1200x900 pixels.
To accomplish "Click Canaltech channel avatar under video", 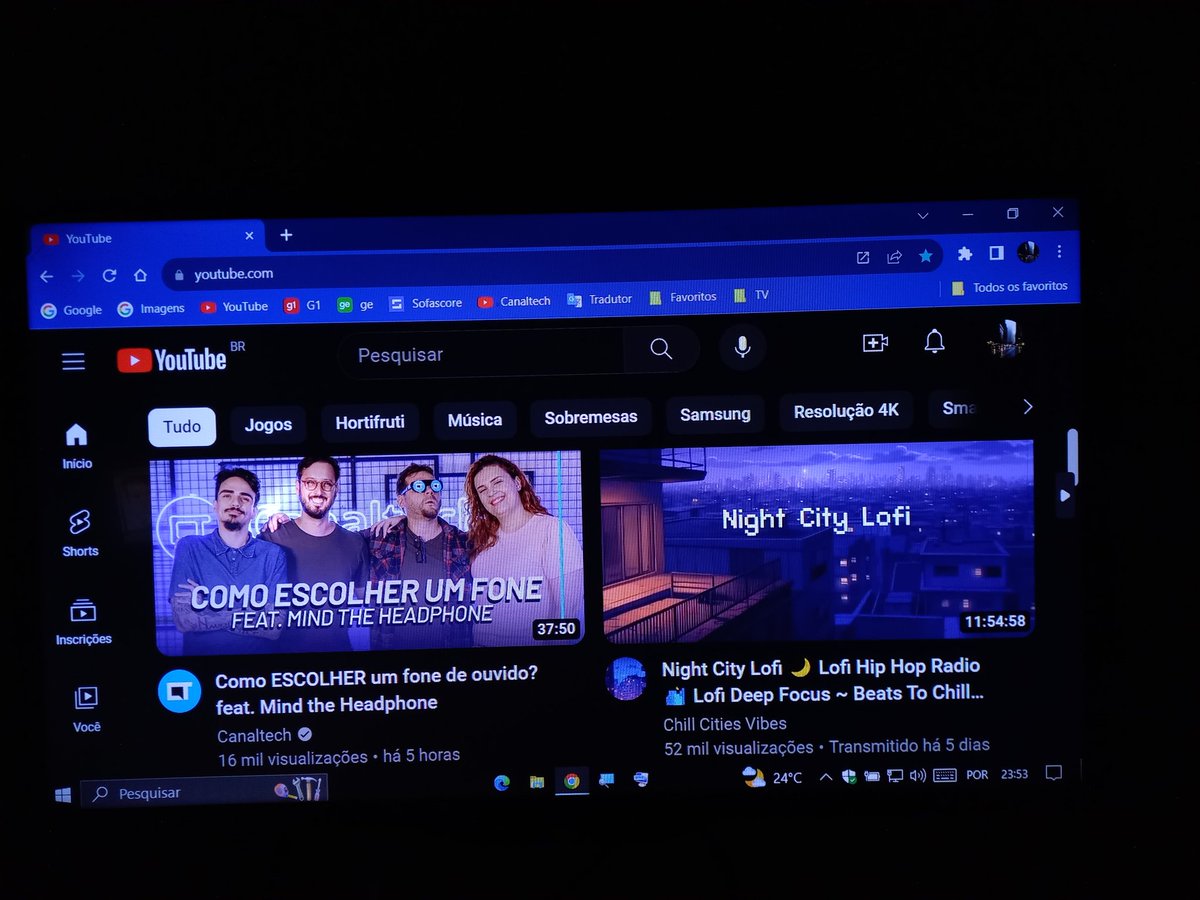I will pyautogui.click(x=180, y=691).
